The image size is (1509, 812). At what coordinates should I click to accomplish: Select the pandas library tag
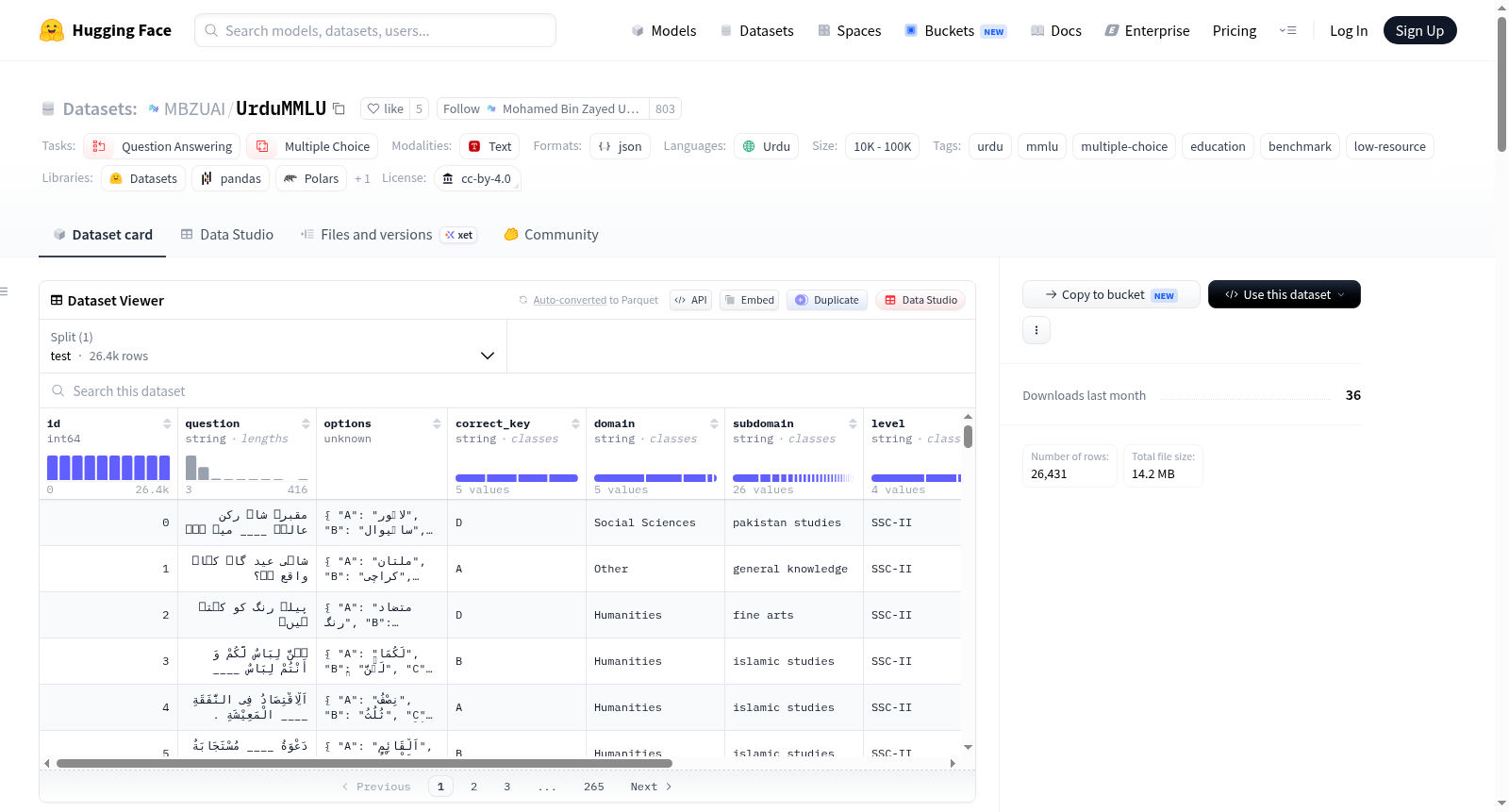tap(231, 178)
